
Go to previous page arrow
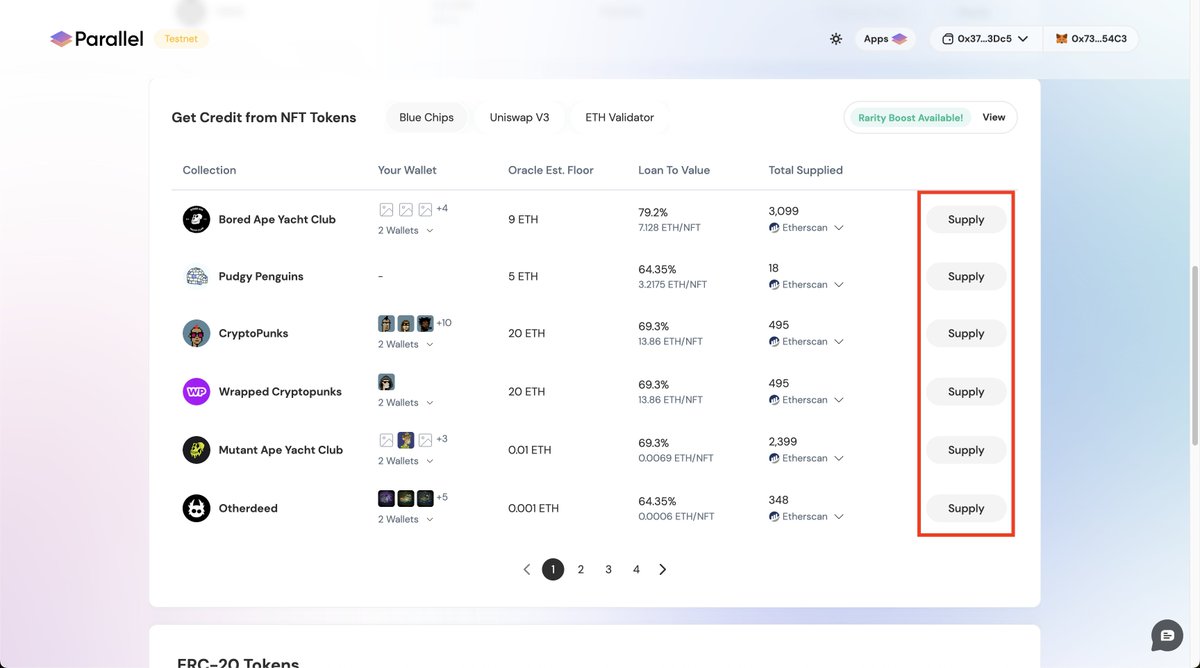pyautogui.click(x=527, y=569)
